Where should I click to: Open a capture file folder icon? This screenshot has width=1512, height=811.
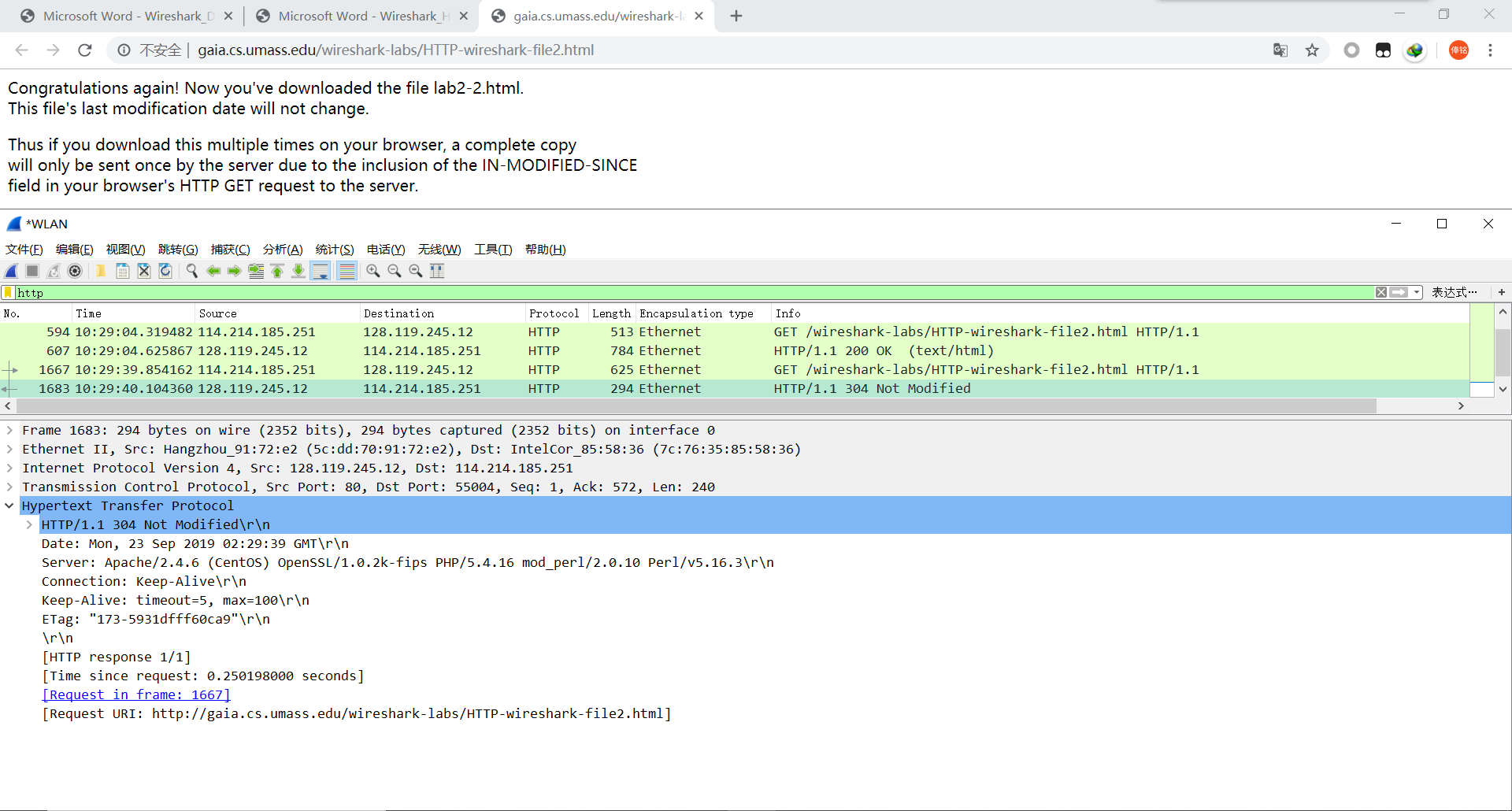101,271
